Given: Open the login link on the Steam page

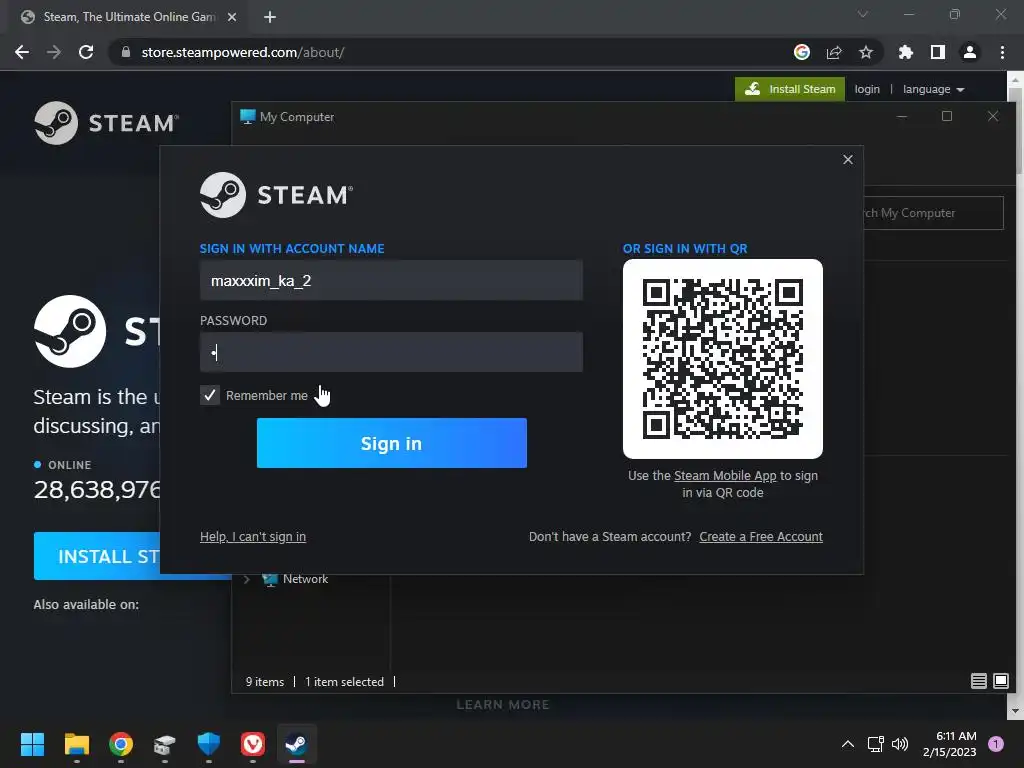Looking at the screenshot, I should point(867,89).
